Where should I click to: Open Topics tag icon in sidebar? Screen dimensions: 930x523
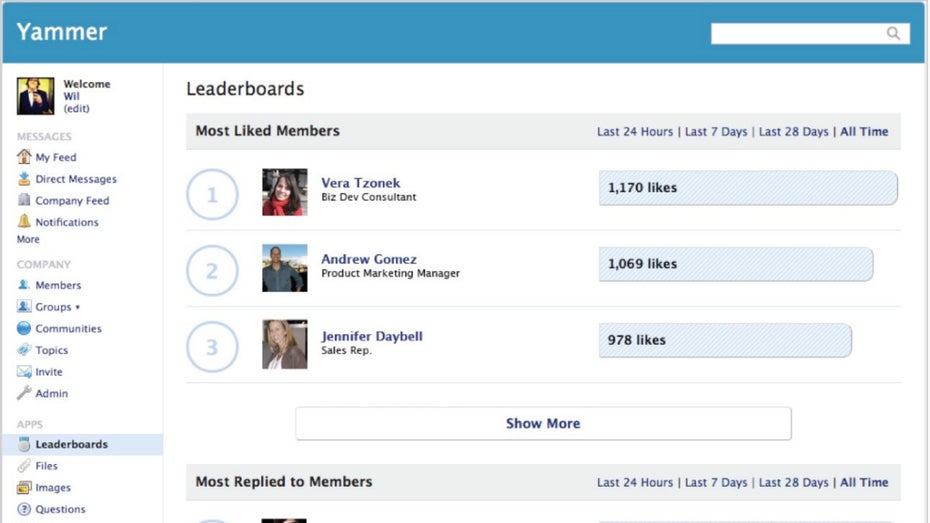tap(24, 350)
